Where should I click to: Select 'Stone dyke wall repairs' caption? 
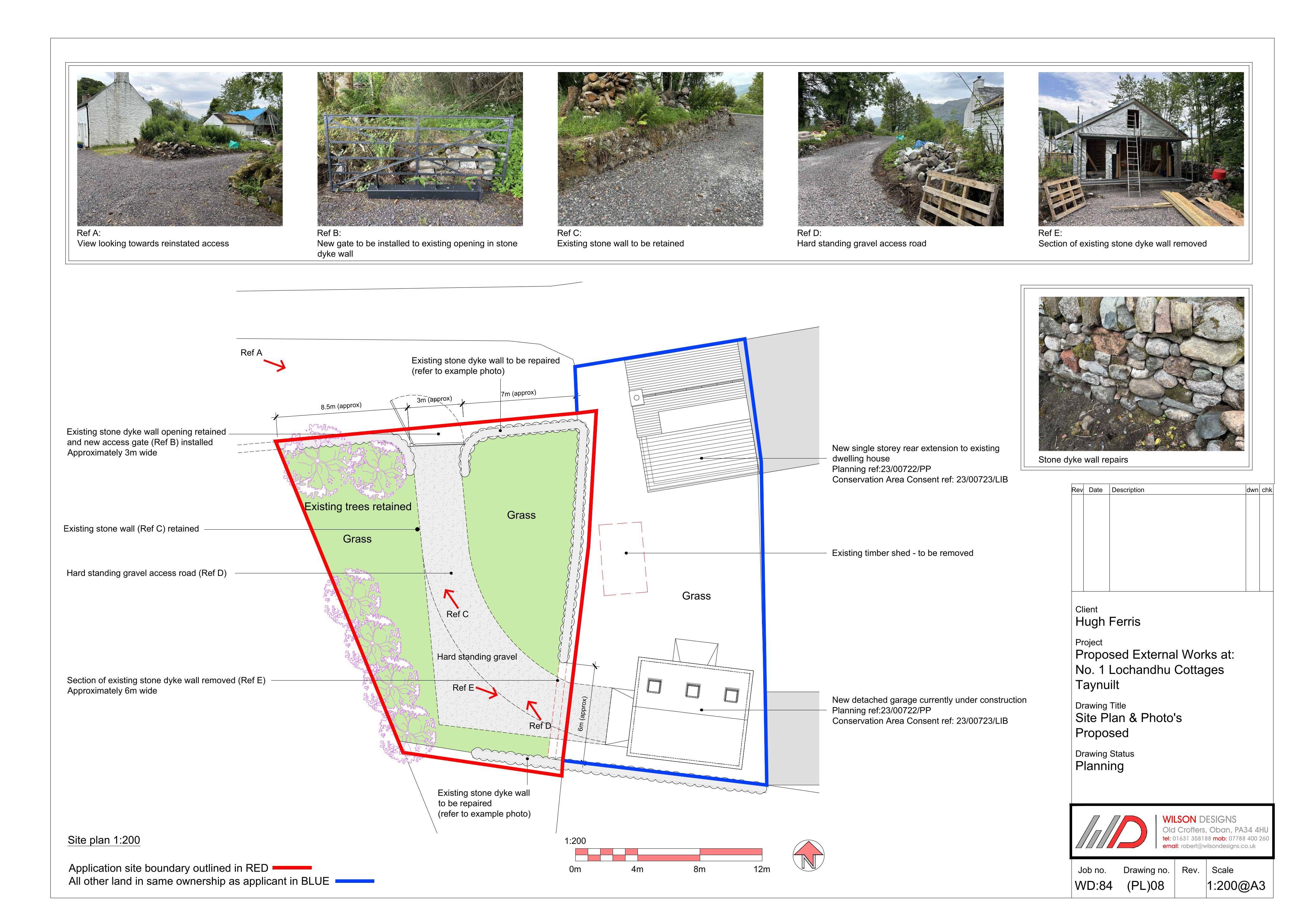[1083, 460]
